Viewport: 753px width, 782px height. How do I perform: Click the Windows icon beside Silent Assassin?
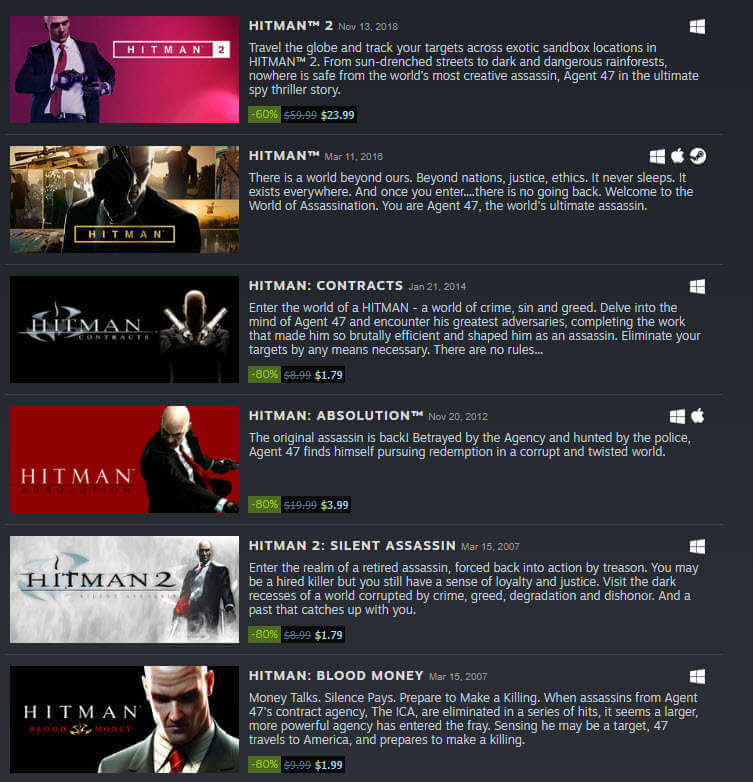(697, 547)
